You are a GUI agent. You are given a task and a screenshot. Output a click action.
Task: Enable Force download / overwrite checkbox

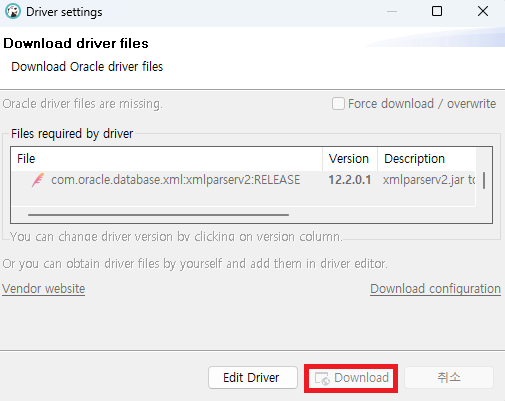(x=338, y=104)
